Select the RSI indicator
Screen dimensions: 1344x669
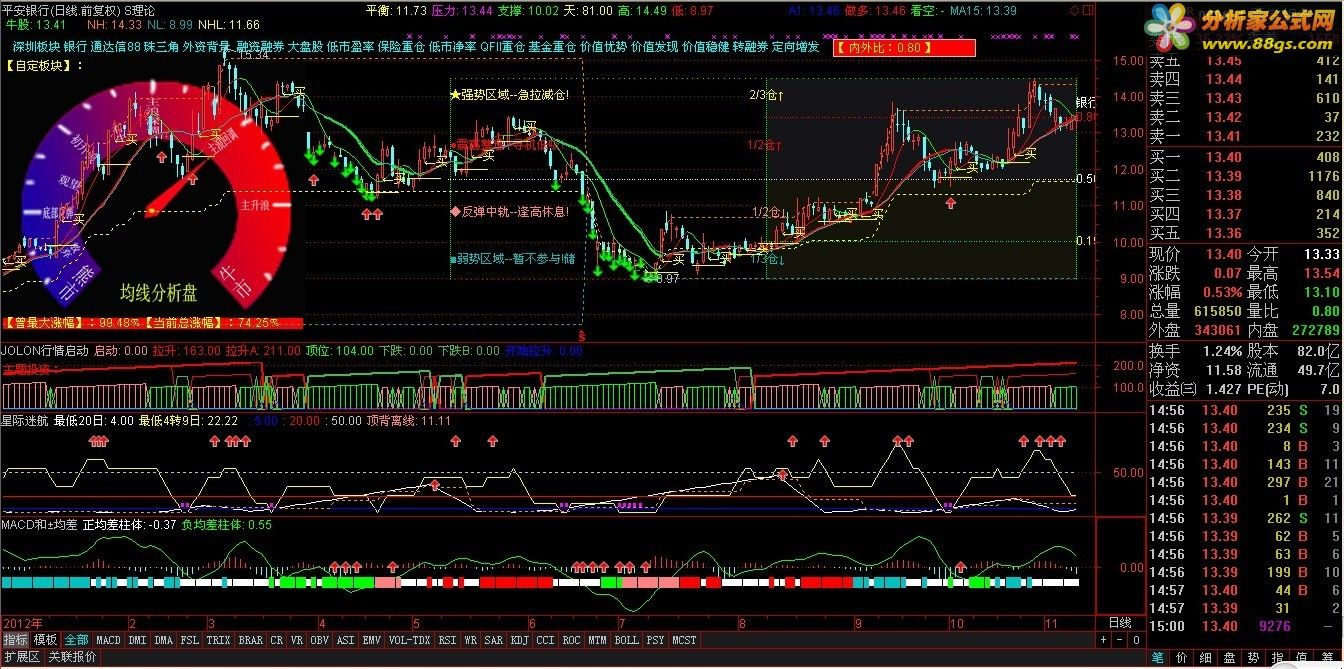click(x=448, y=640)
